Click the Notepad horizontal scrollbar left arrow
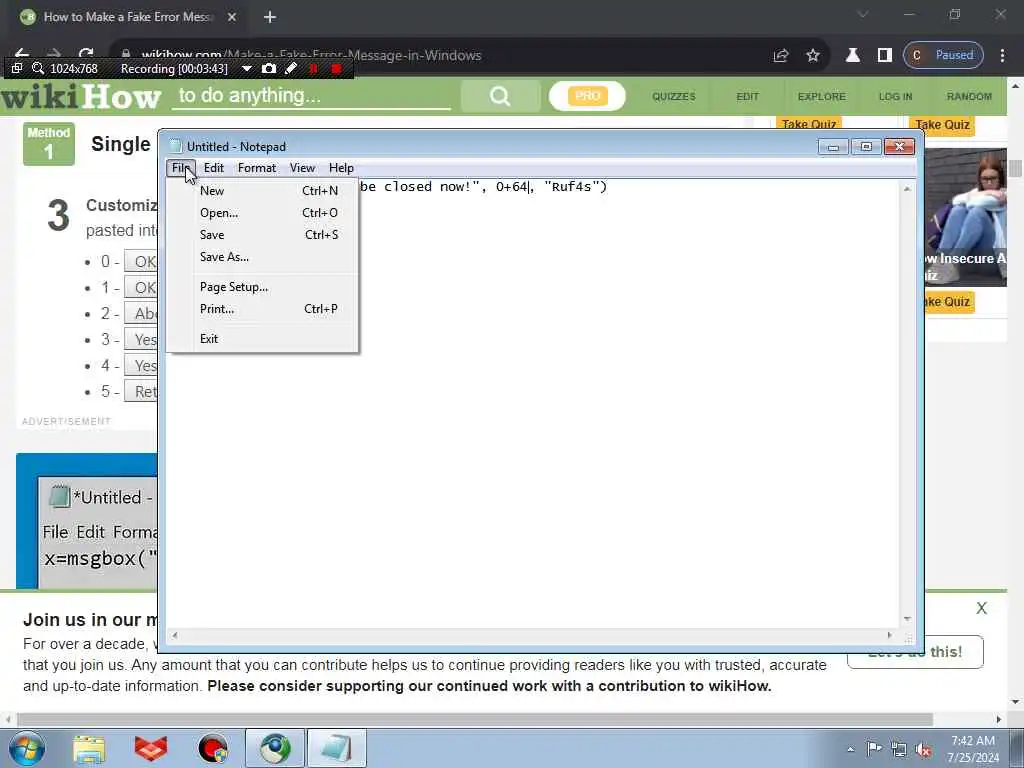 click(174, 635)
